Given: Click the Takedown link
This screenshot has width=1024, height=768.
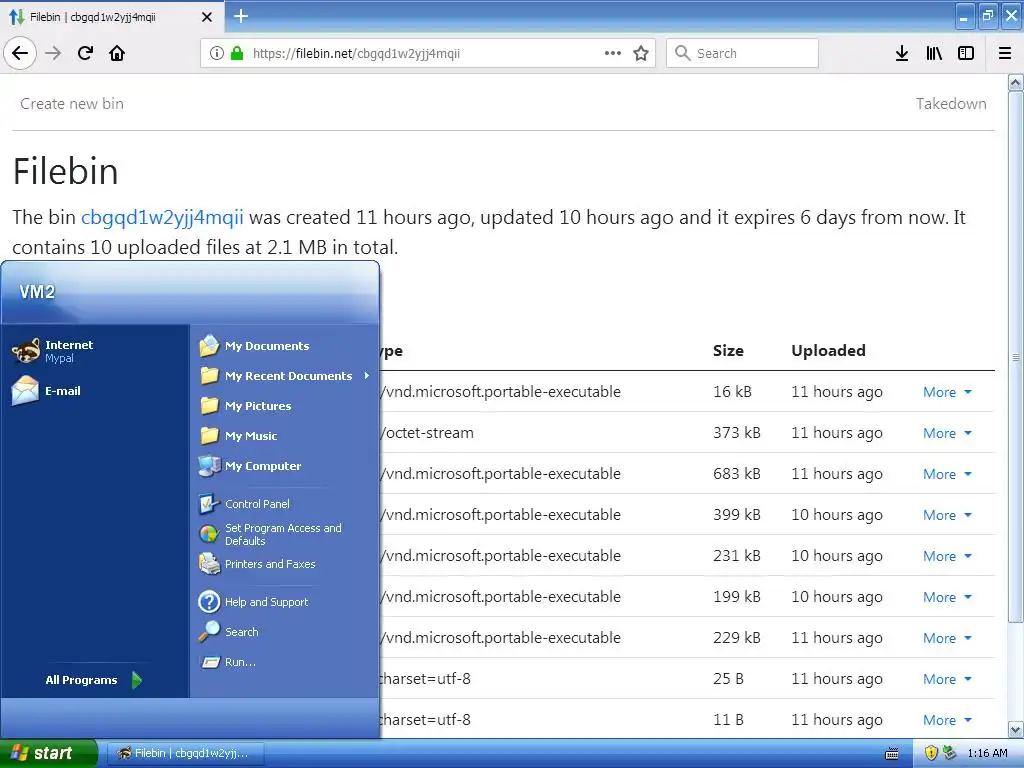Looking at the screenshot, I should tap(951, 104).
